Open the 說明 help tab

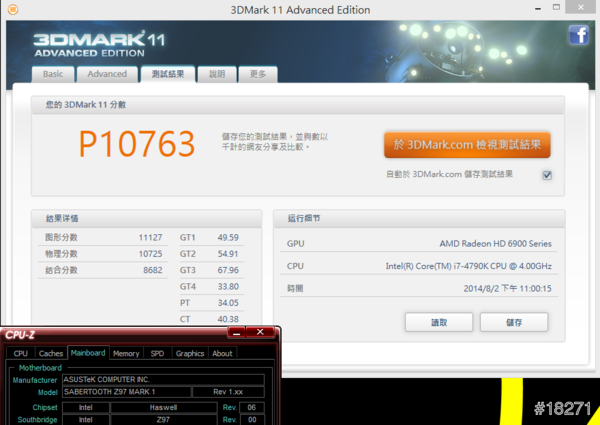click(217, 74)
